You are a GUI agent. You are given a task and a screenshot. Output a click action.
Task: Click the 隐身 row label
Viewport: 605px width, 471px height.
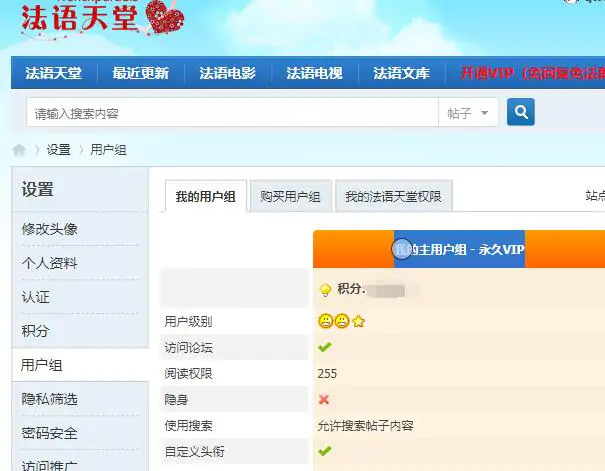(176, 399)
